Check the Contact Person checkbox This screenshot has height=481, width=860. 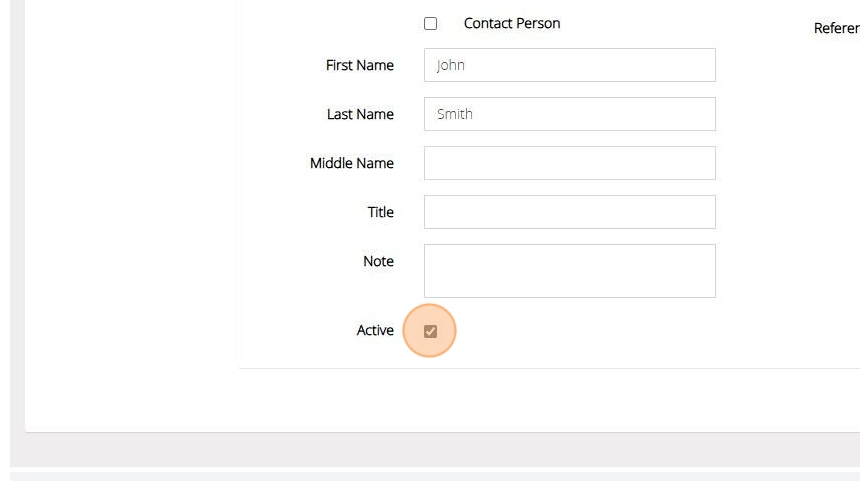pyautogui.click(x=430, y=24)
